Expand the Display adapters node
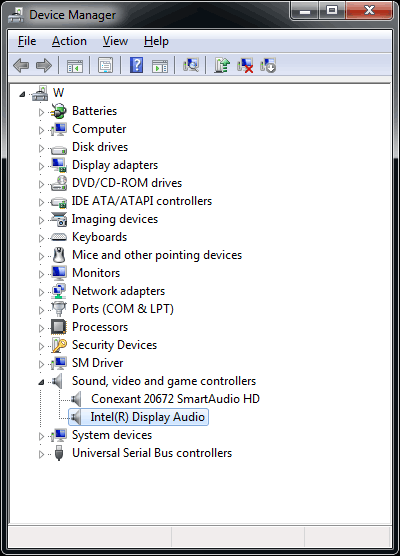Viewport: 400px width, 556px height. pyautogui.click(x=41, y=166)
